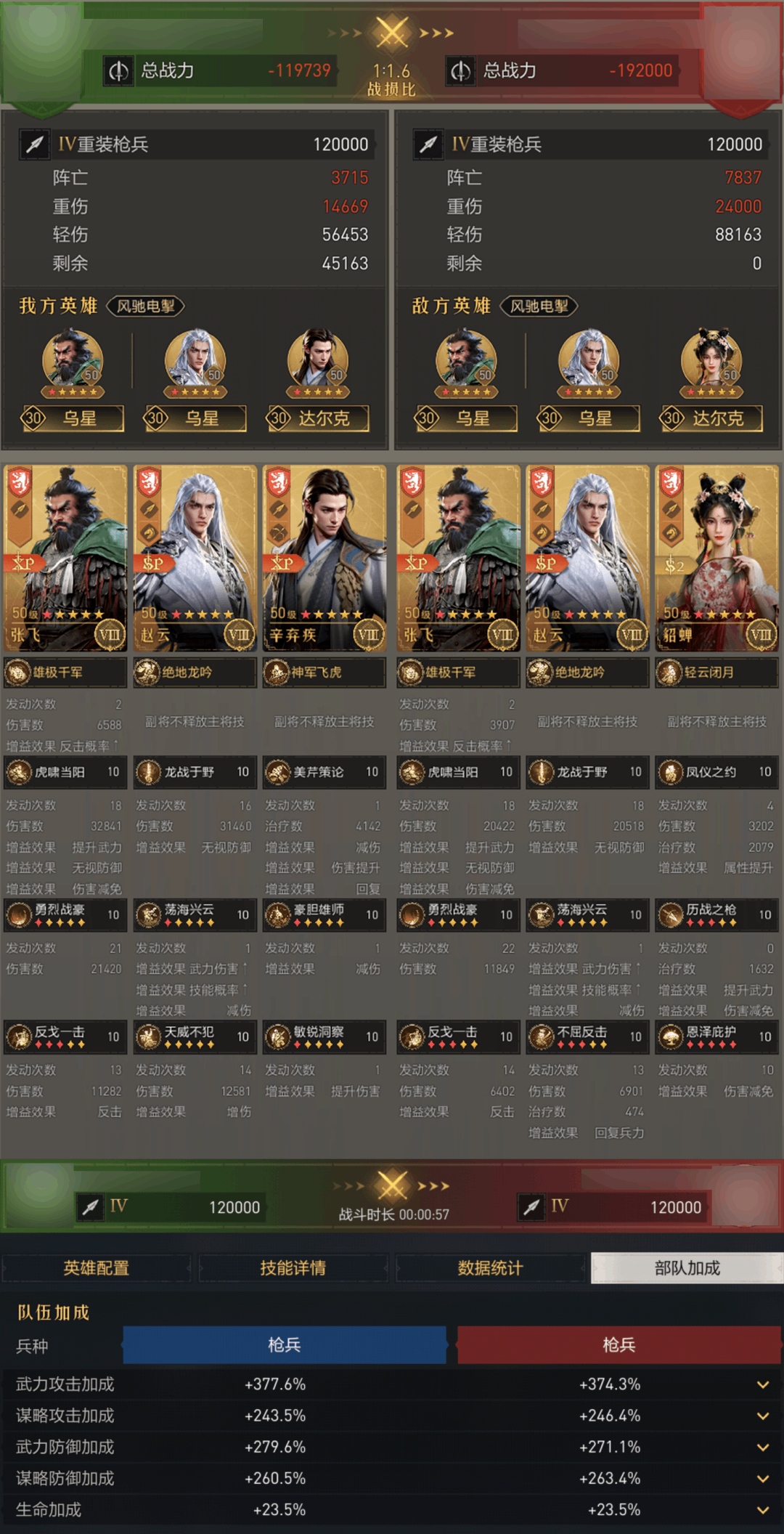Tap the 神军飞虎 skill icon
The width and height of the screenshot is (784, 1534).
click(277, 673)
